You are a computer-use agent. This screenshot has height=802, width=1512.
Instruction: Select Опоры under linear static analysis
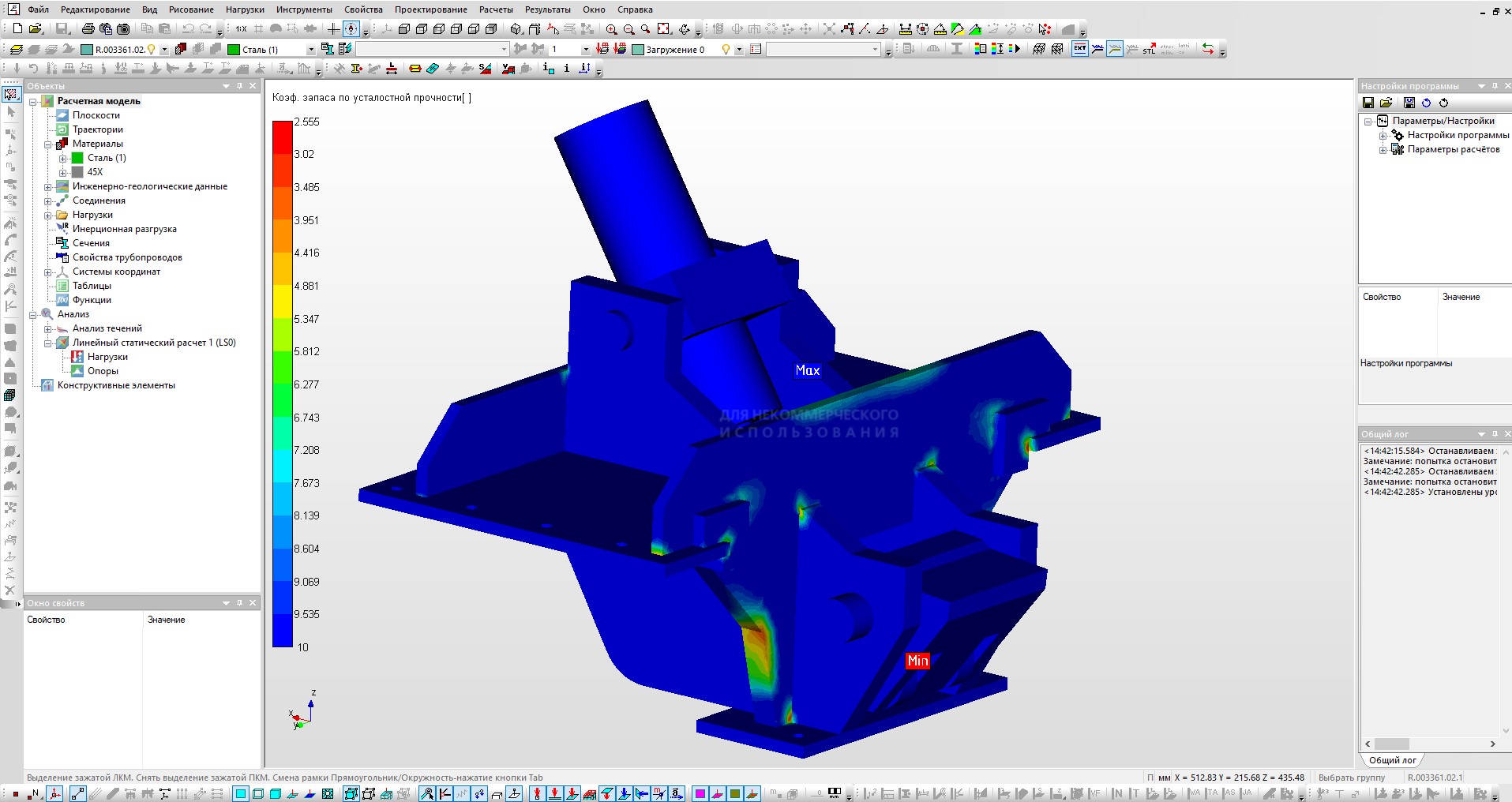coord(103,371)
